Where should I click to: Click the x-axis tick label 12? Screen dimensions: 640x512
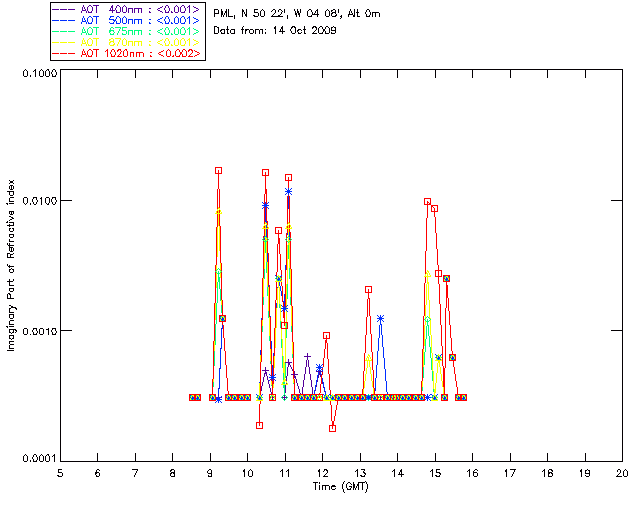322,473
